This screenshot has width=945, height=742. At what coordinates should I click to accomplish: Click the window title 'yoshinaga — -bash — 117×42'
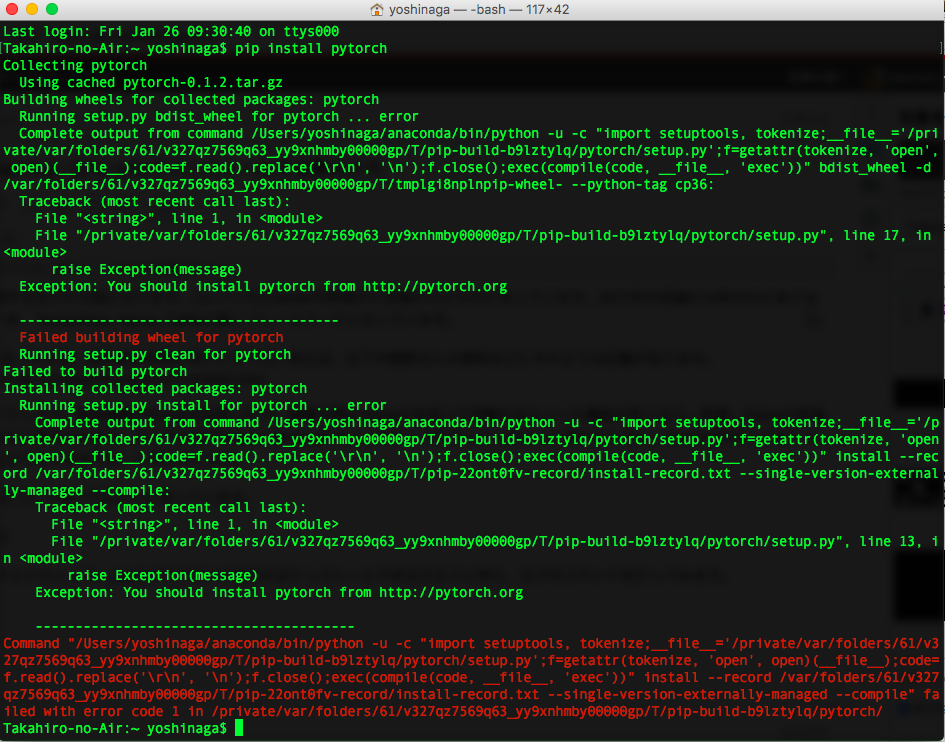479,10
